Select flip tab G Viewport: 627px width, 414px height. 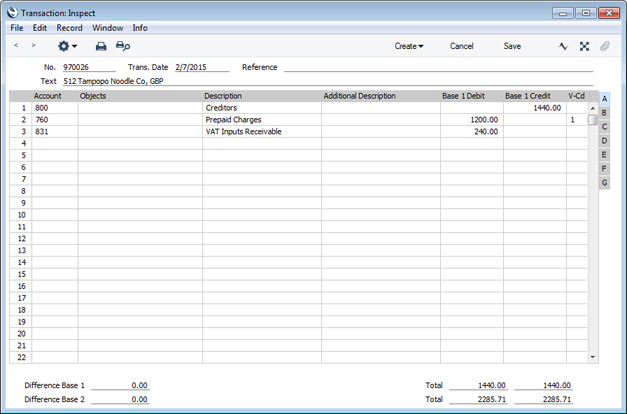click(x=604, y=183)
